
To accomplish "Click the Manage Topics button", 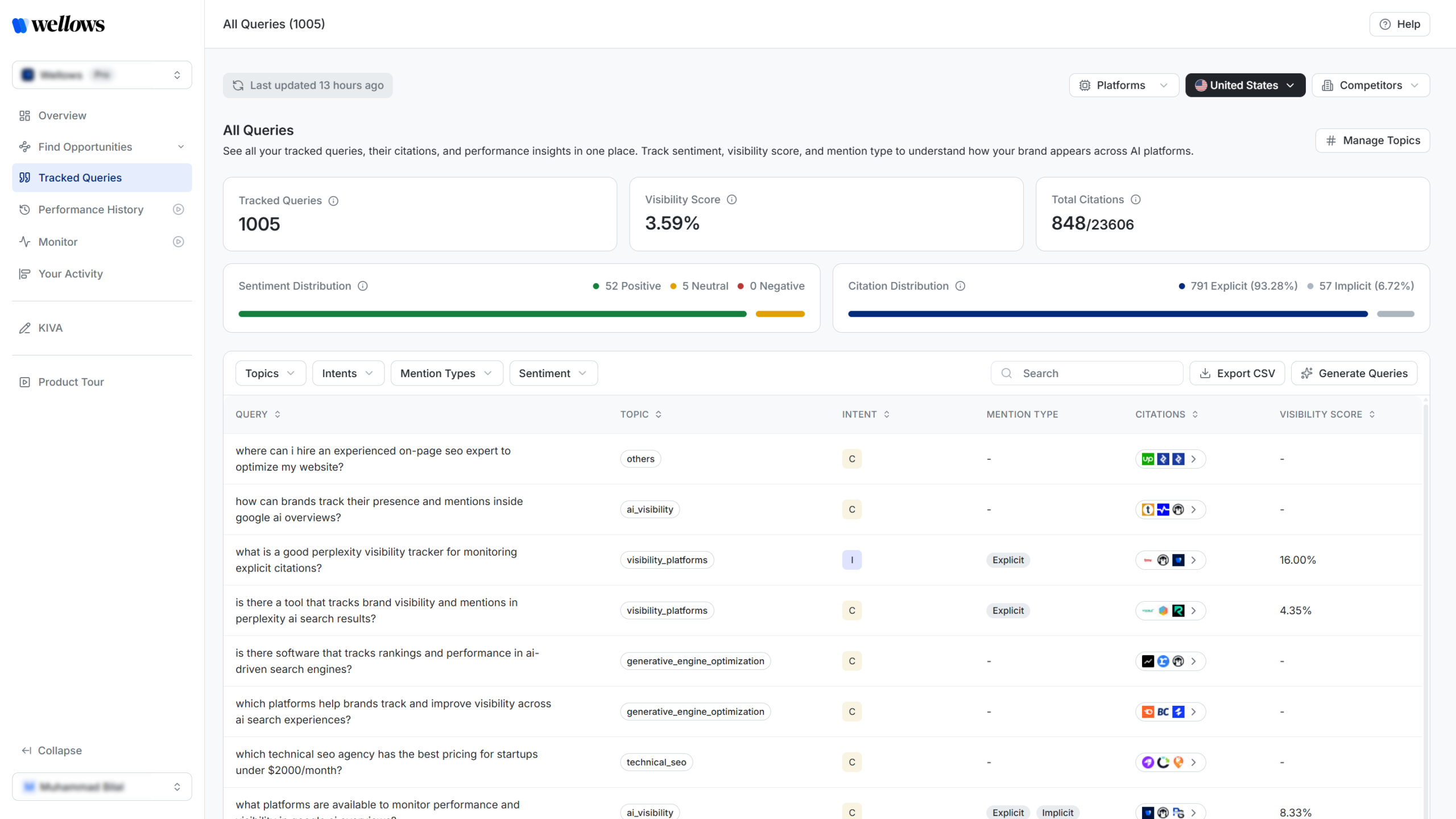I will coord(1372,140).
